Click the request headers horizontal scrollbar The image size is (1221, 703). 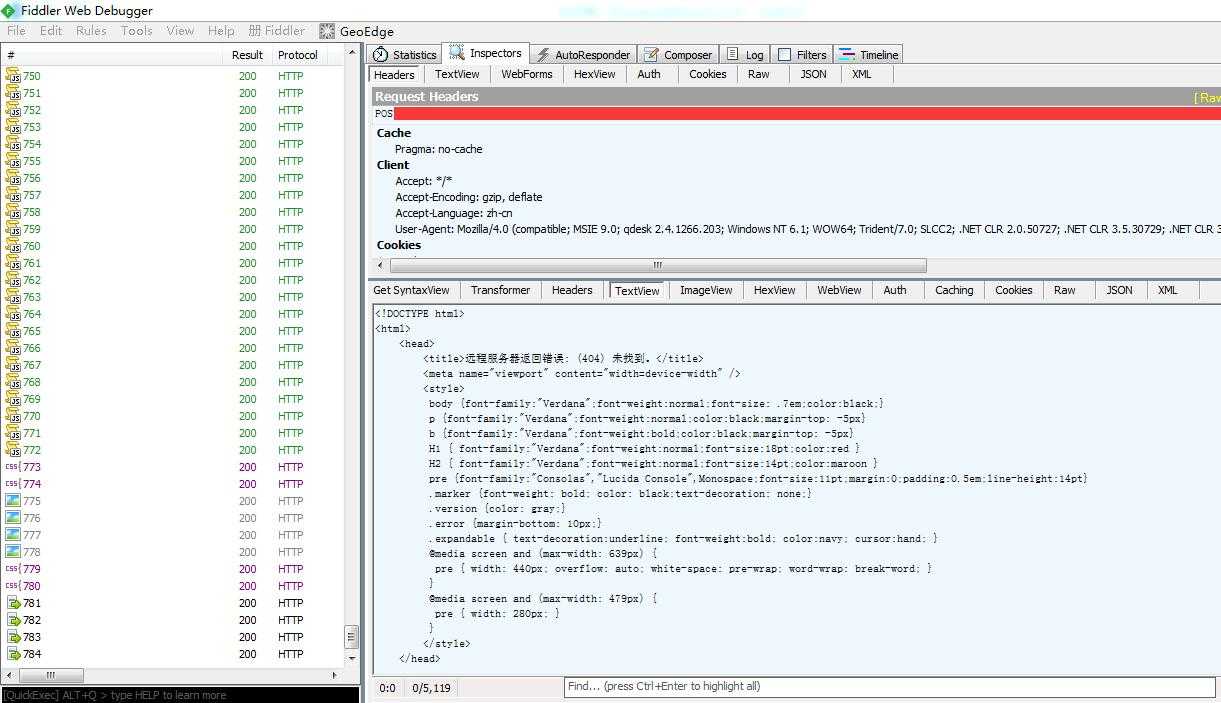point(657,265)
